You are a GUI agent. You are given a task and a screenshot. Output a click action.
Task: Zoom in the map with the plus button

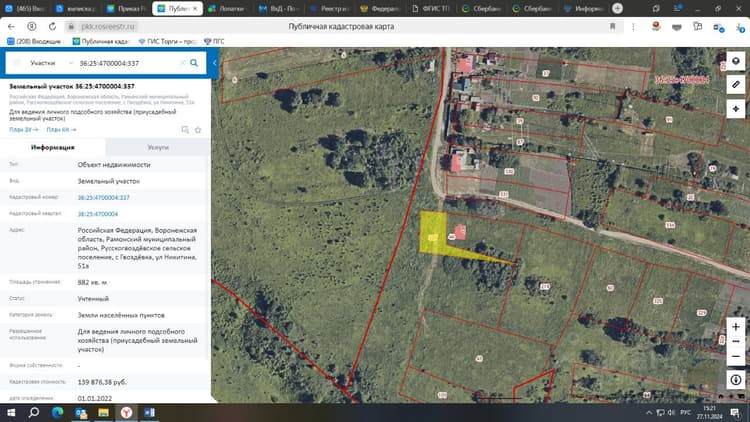[736, 327]
